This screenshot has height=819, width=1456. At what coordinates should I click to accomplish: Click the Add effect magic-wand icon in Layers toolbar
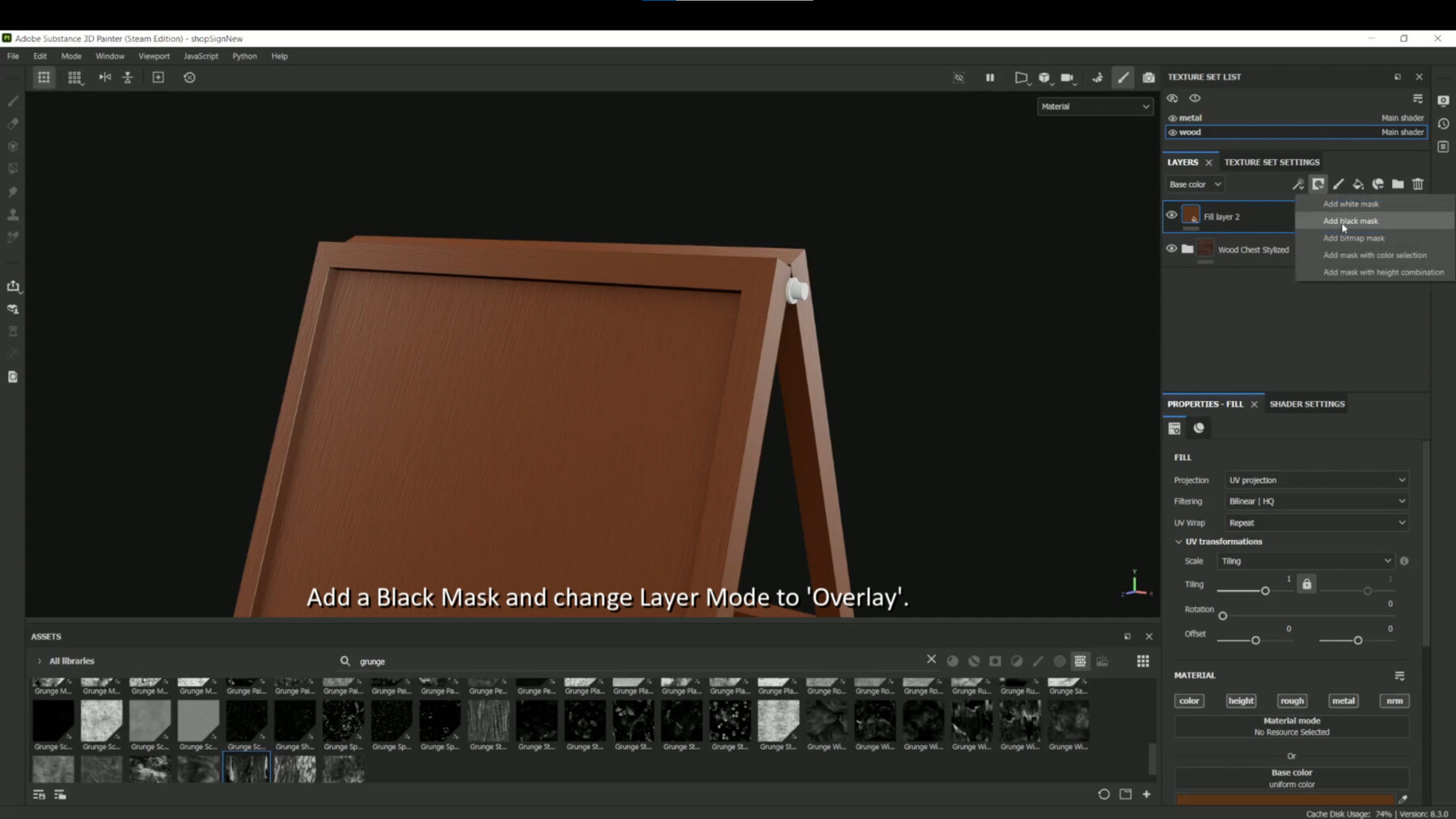(1297, 184)
